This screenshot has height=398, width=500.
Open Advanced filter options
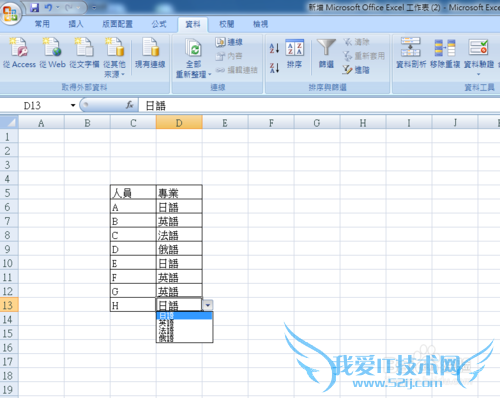(356, 70)
